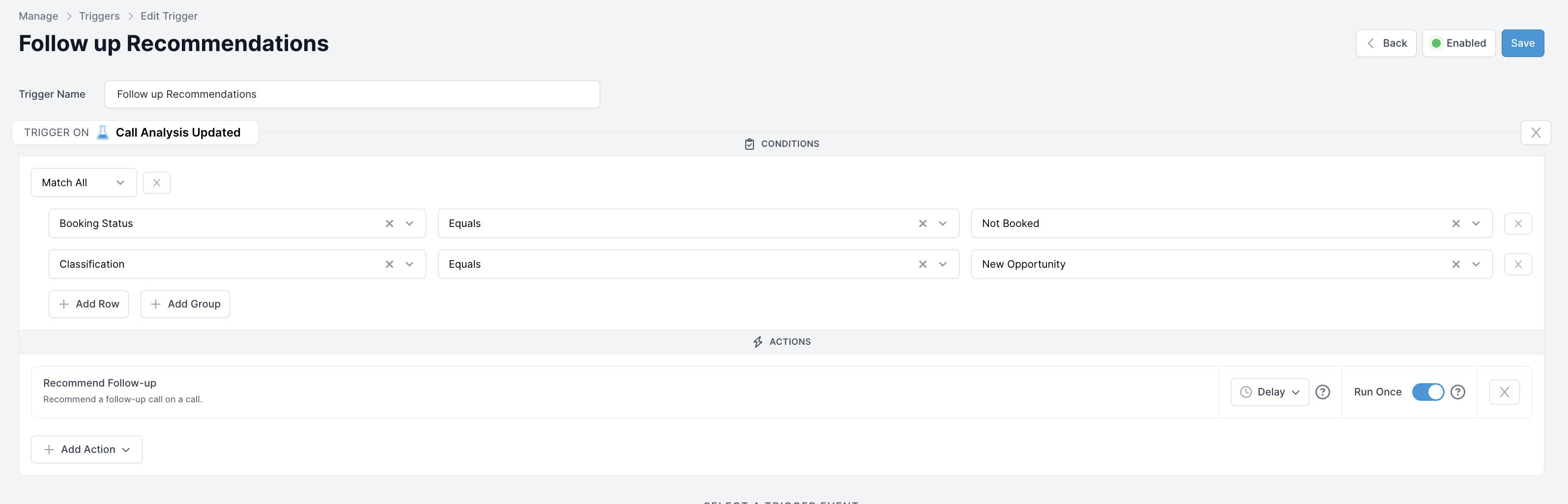Expand the operator dropdown in Classification row
The height and width of the screenshot is (504, 1568).
pyautogui.click(x=943, y=264)
